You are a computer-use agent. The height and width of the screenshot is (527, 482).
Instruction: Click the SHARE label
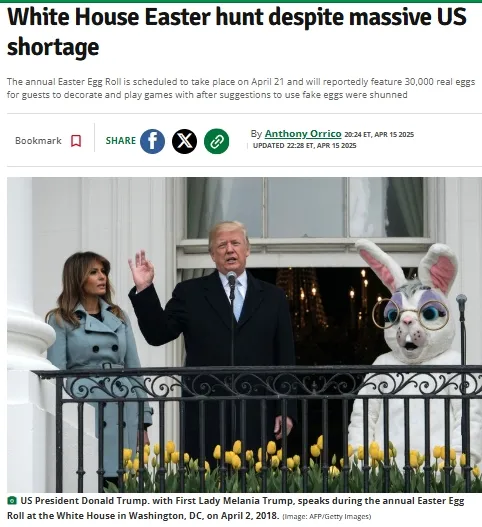pos(121,140)
